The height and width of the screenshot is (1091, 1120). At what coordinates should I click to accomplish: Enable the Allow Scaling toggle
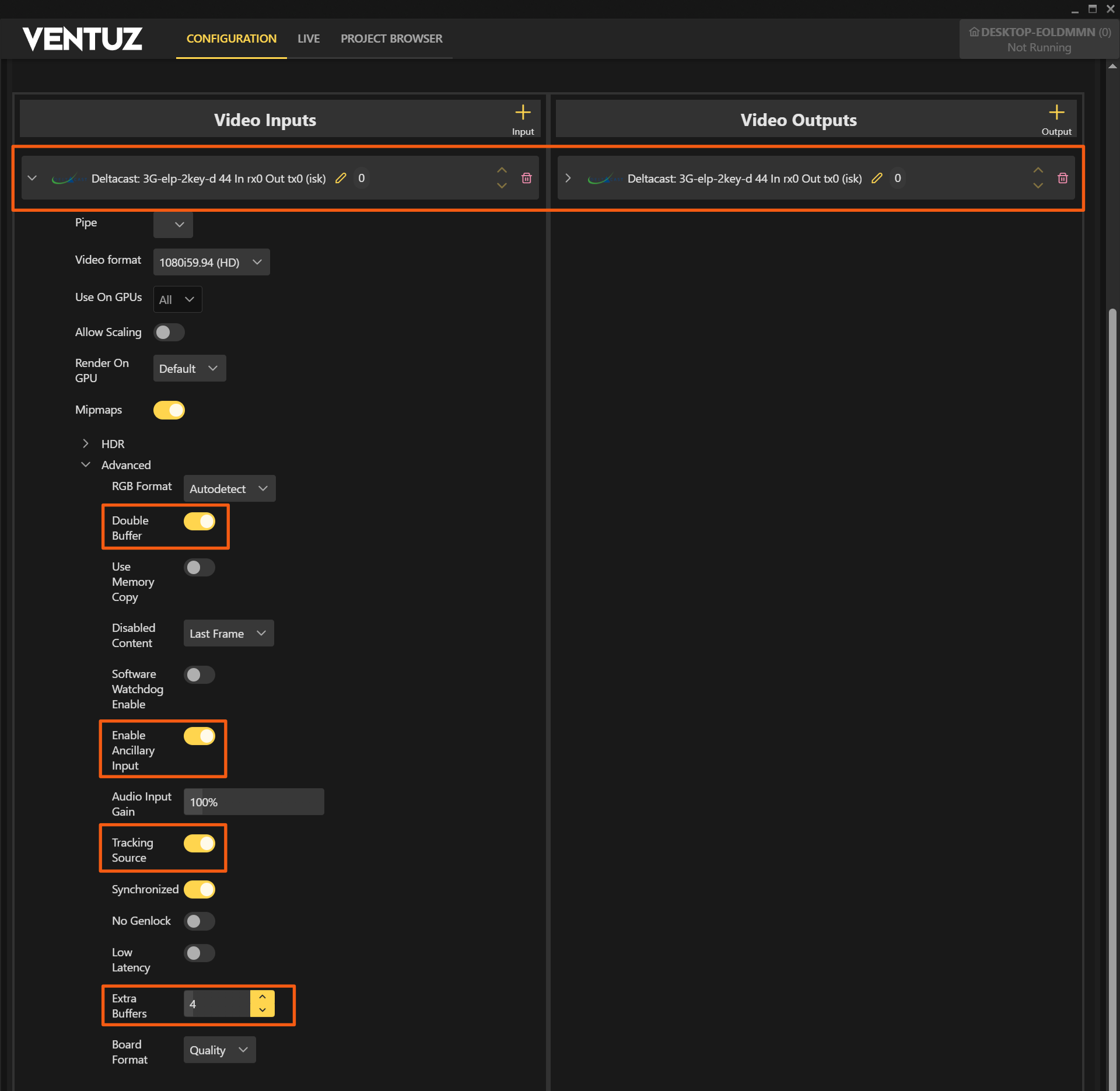tap(169, 333)
